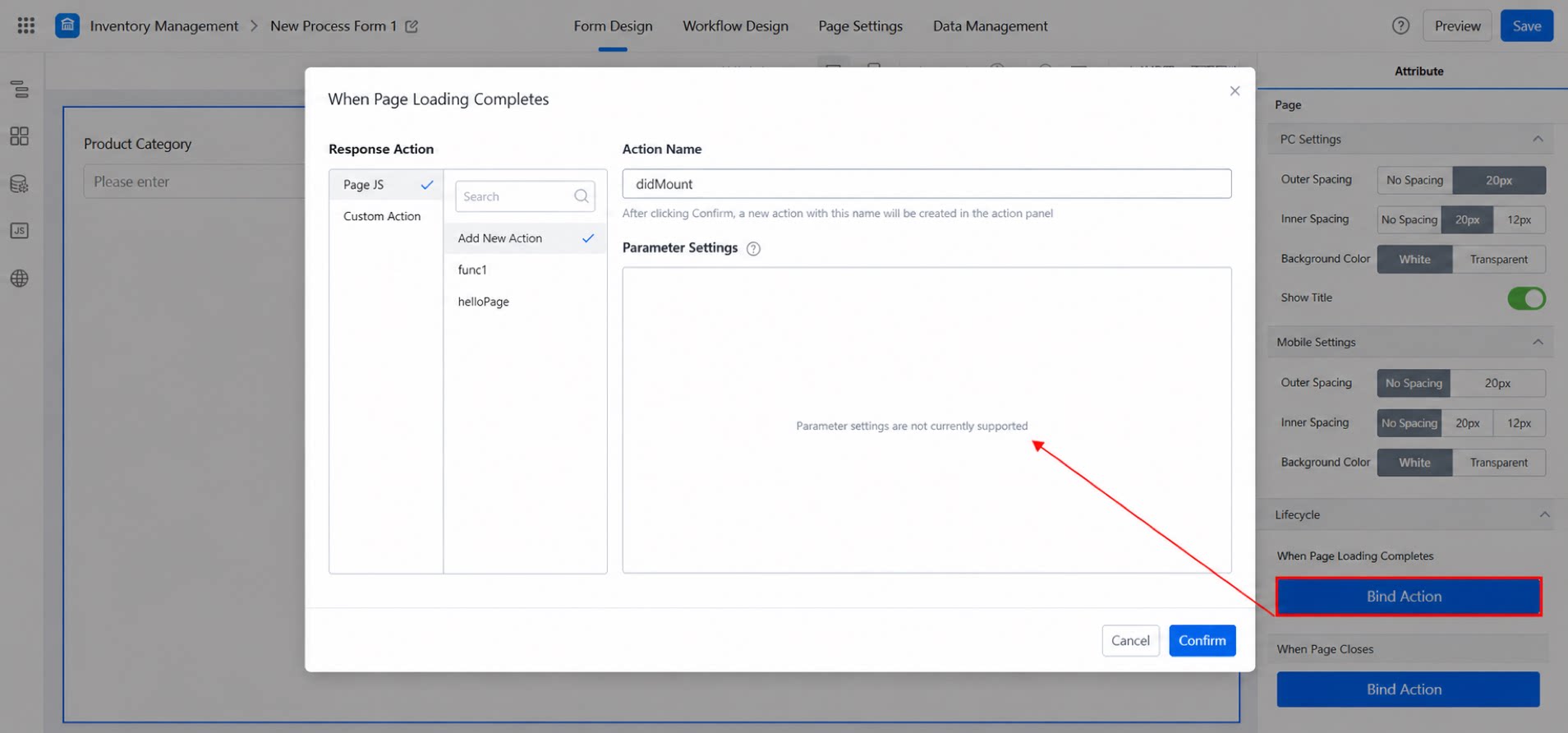Open the JS action panel icon
This screenshot has height=733, width=1568.
(20, 231)
